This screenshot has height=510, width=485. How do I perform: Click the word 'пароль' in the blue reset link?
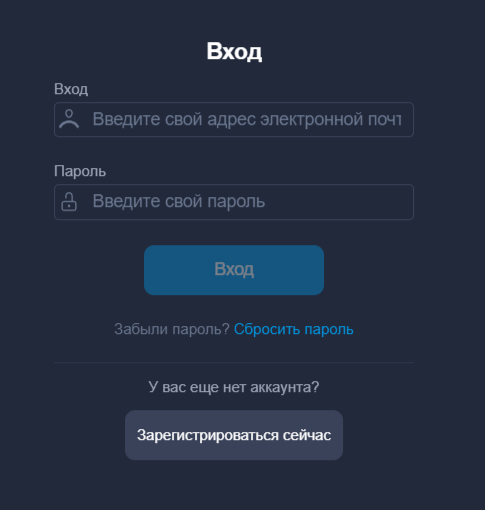pyautogui.click(x=329, y=330)
